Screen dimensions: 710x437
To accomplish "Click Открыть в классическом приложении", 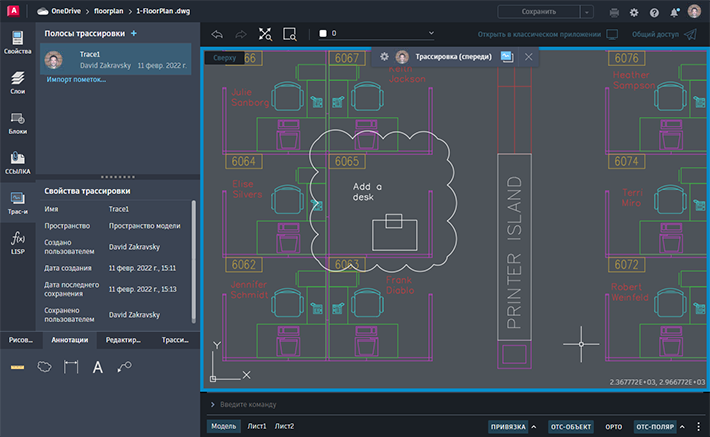I will 548,34.
